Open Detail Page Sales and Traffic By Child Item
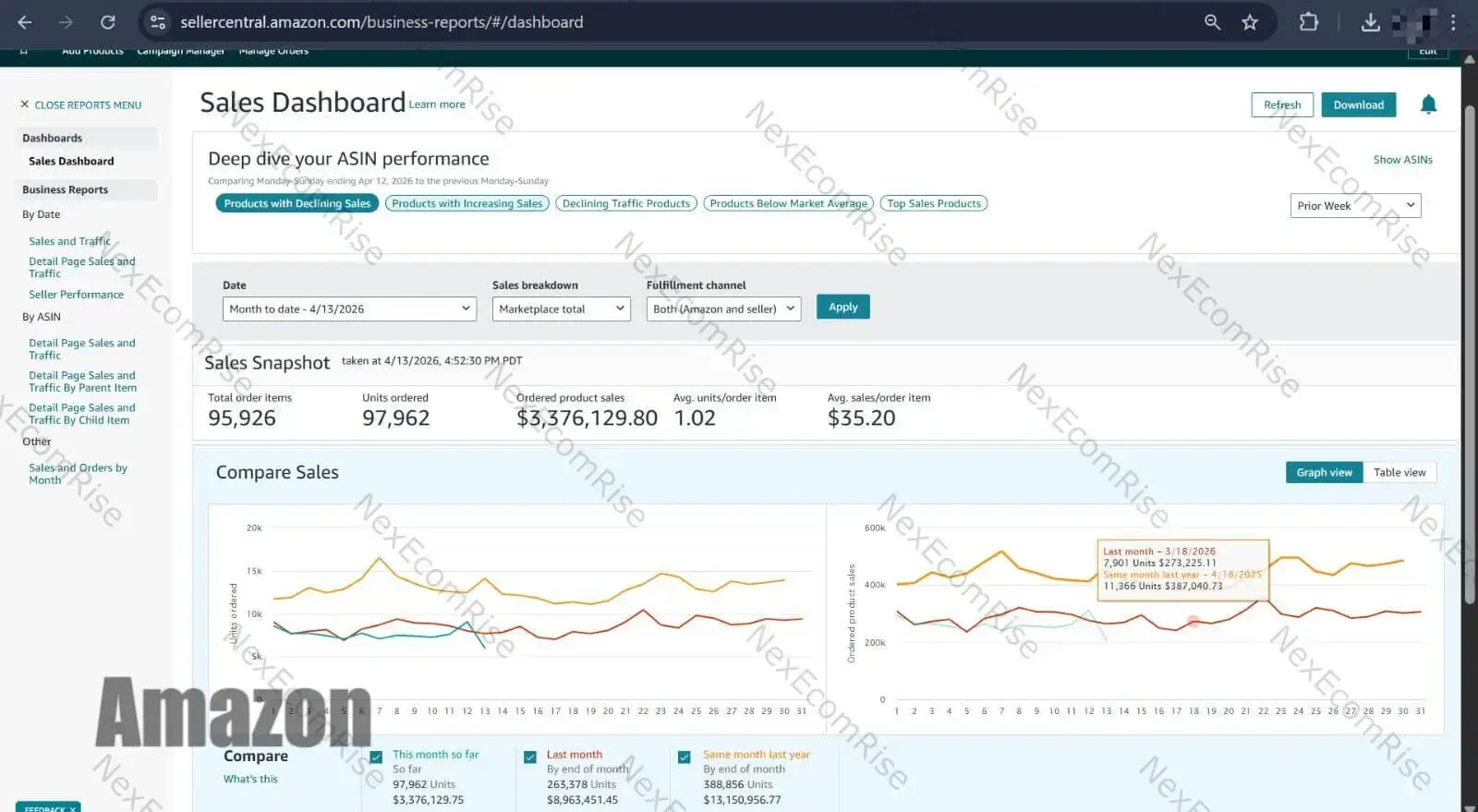1478x812 pixels. (x=81, y=414)
